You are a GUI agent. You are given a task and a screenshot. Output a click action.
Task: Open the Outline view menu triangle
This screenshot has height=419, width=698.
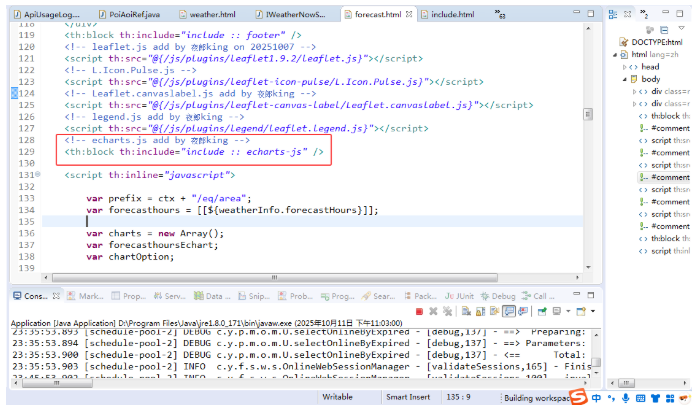coord(681,28)
